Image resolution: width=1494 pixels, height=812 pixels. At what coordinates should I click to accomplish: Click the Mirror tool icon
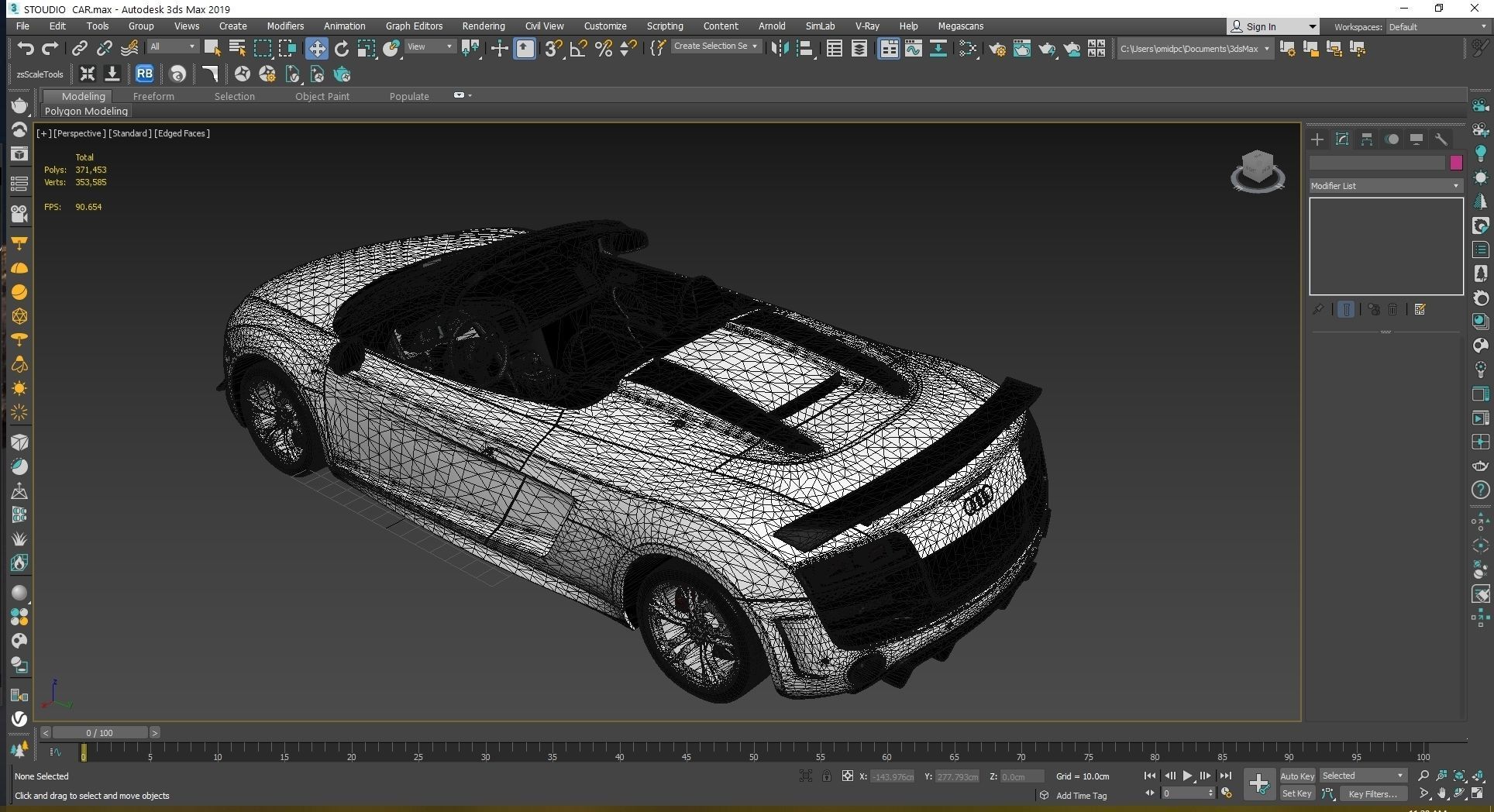click(x=780, y=49)
